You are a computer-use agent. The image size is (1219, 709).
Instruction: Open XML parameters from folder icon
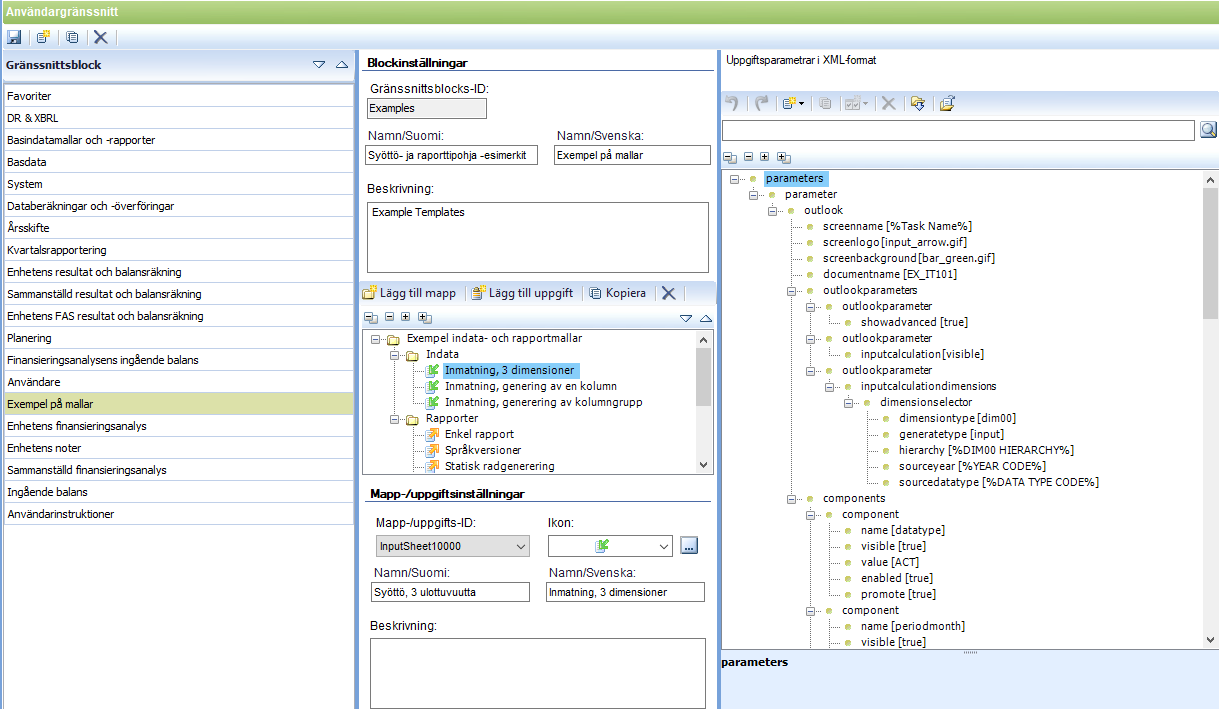(x=947, y=103)
